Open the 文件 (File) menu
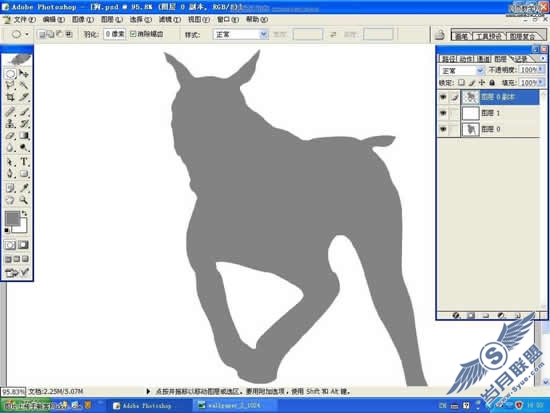The image size is (550, 413). coord(24,20)
